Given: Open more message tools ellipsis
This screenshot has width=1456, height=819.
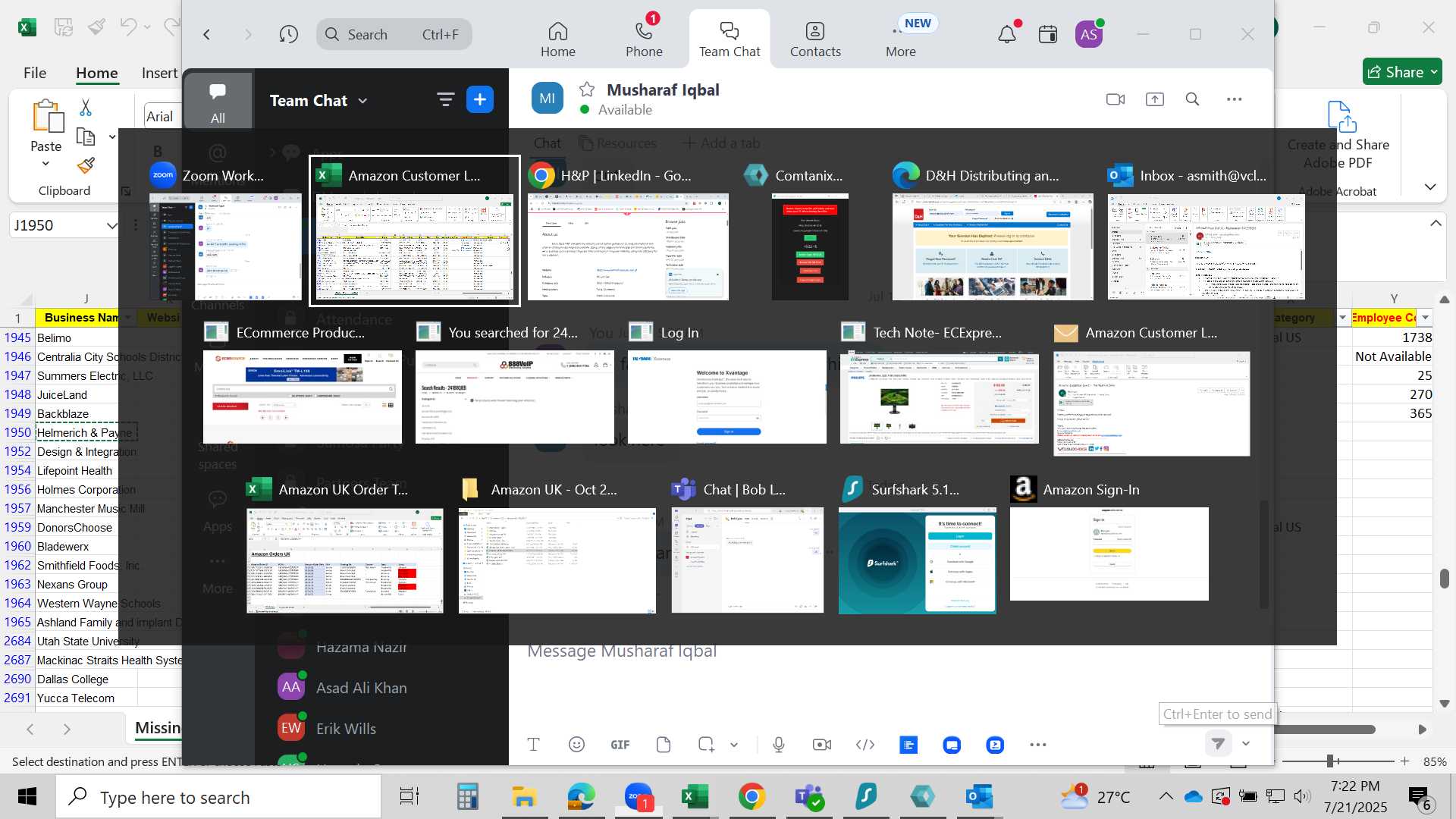Looking at the screenshot, I should [1038, 745].
